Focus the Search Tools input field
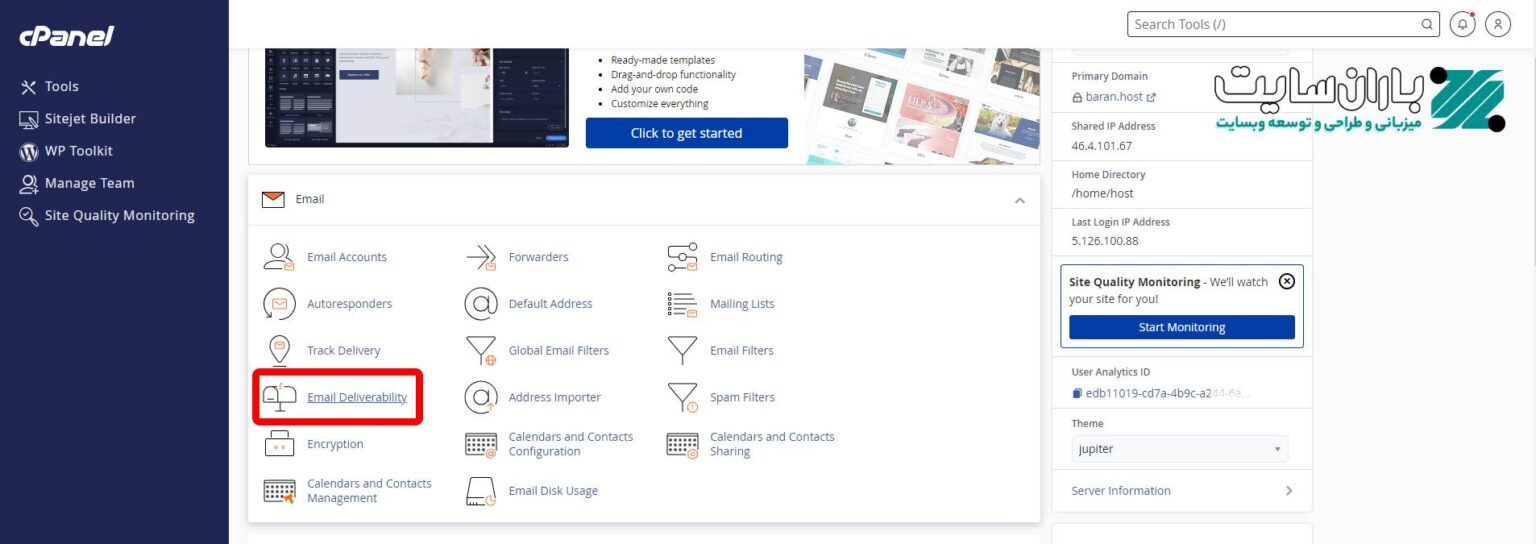The height and width of the screenshot is (544, 1536). [x=1275, y=24]
